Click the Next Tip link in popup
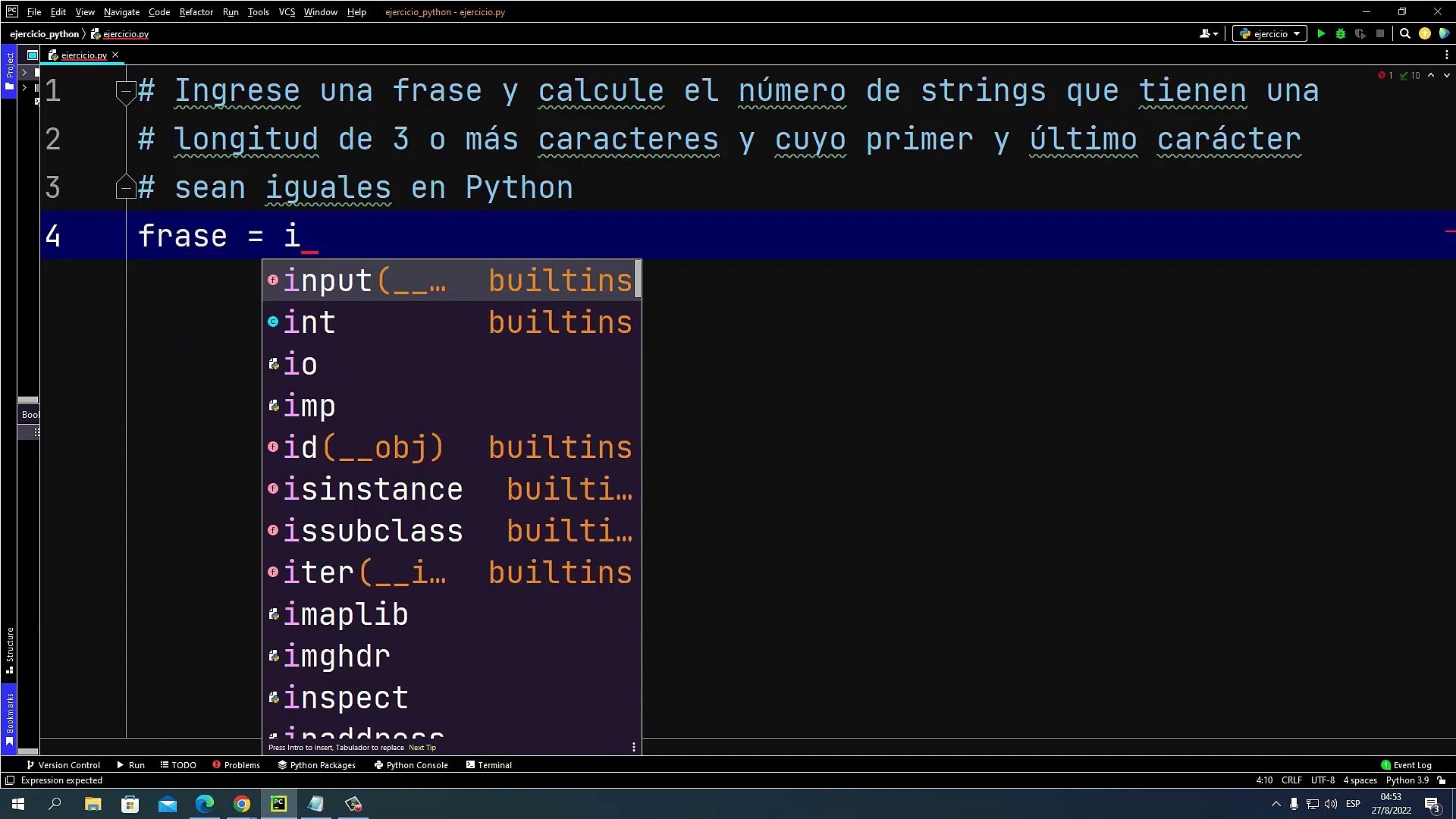Viewport: 1456px width, 819px height. 422,747
